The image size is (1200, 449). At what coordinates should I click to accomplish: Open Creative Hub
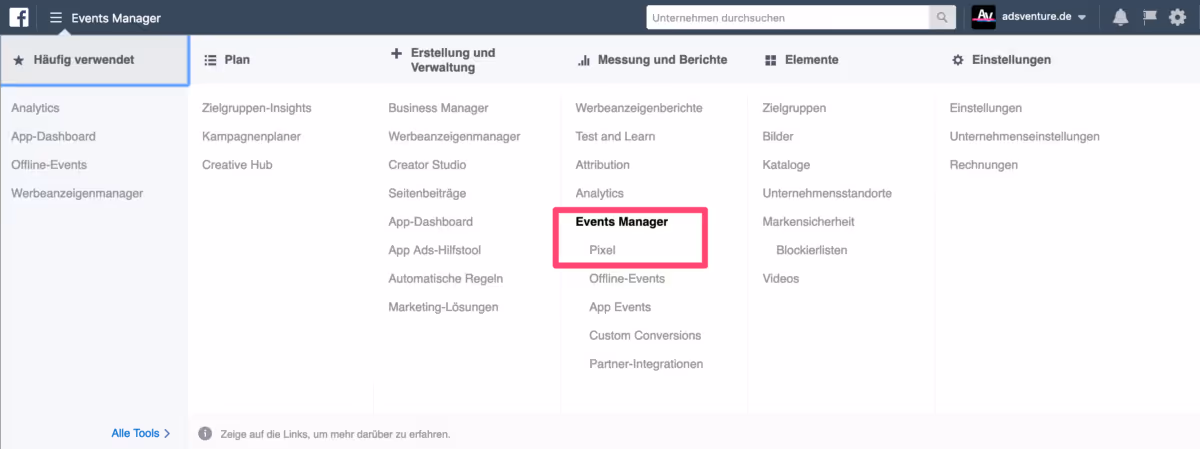237,165
